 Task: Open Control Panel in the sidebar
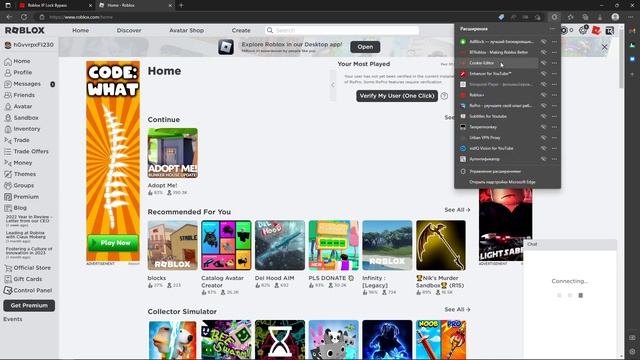[x=28, y=291]
